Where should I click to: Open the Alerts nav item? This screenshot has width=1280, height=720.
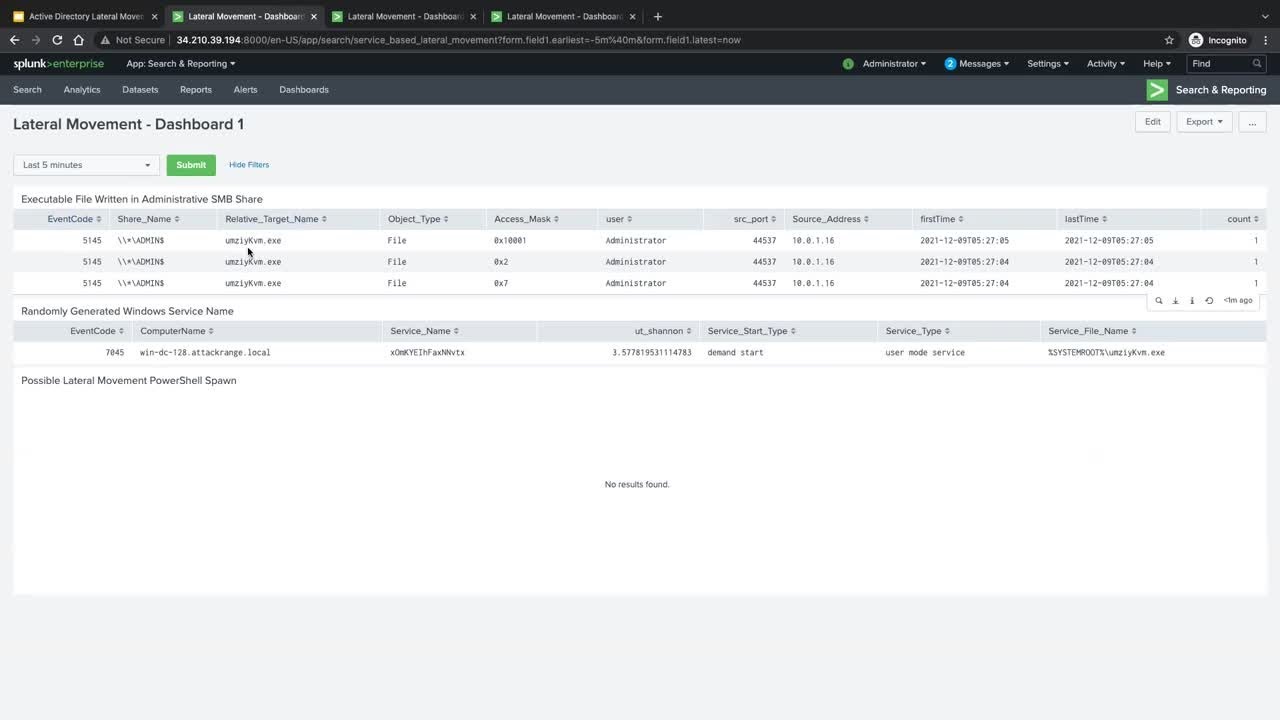(245, 90)
